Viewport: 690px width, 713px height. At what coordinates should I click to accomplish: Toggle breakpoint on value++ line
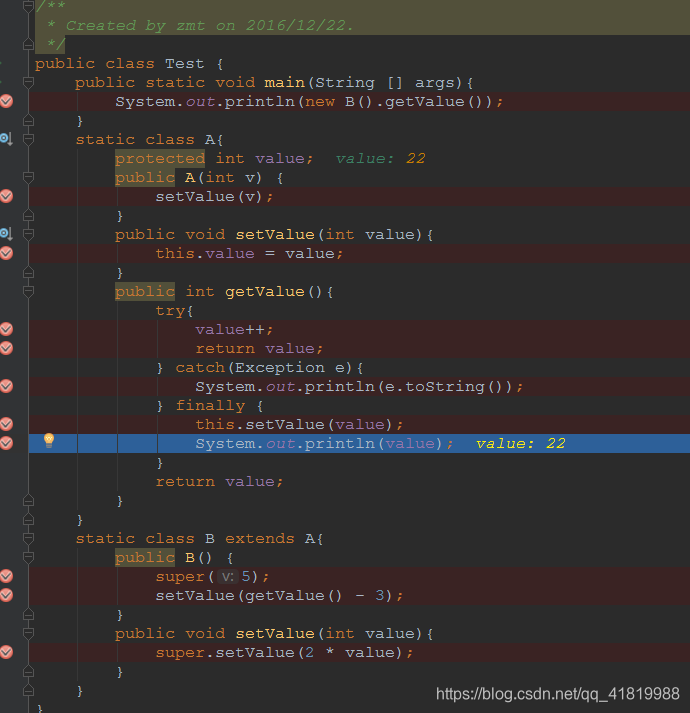tap(6, 329)
